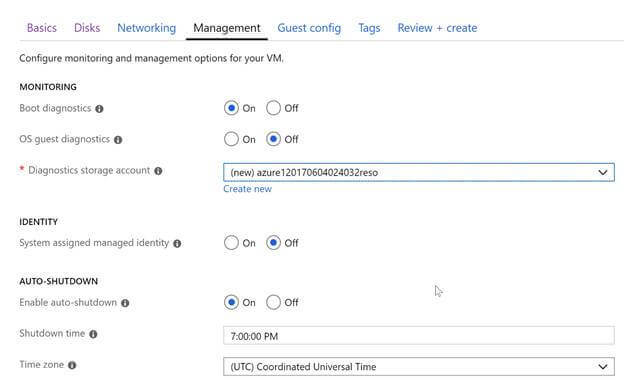The width and height of the screenshot is (624, 380).
Task: Select On for Enable auto-shutdown
Action: pyautogui.click(x=231, y=302)
